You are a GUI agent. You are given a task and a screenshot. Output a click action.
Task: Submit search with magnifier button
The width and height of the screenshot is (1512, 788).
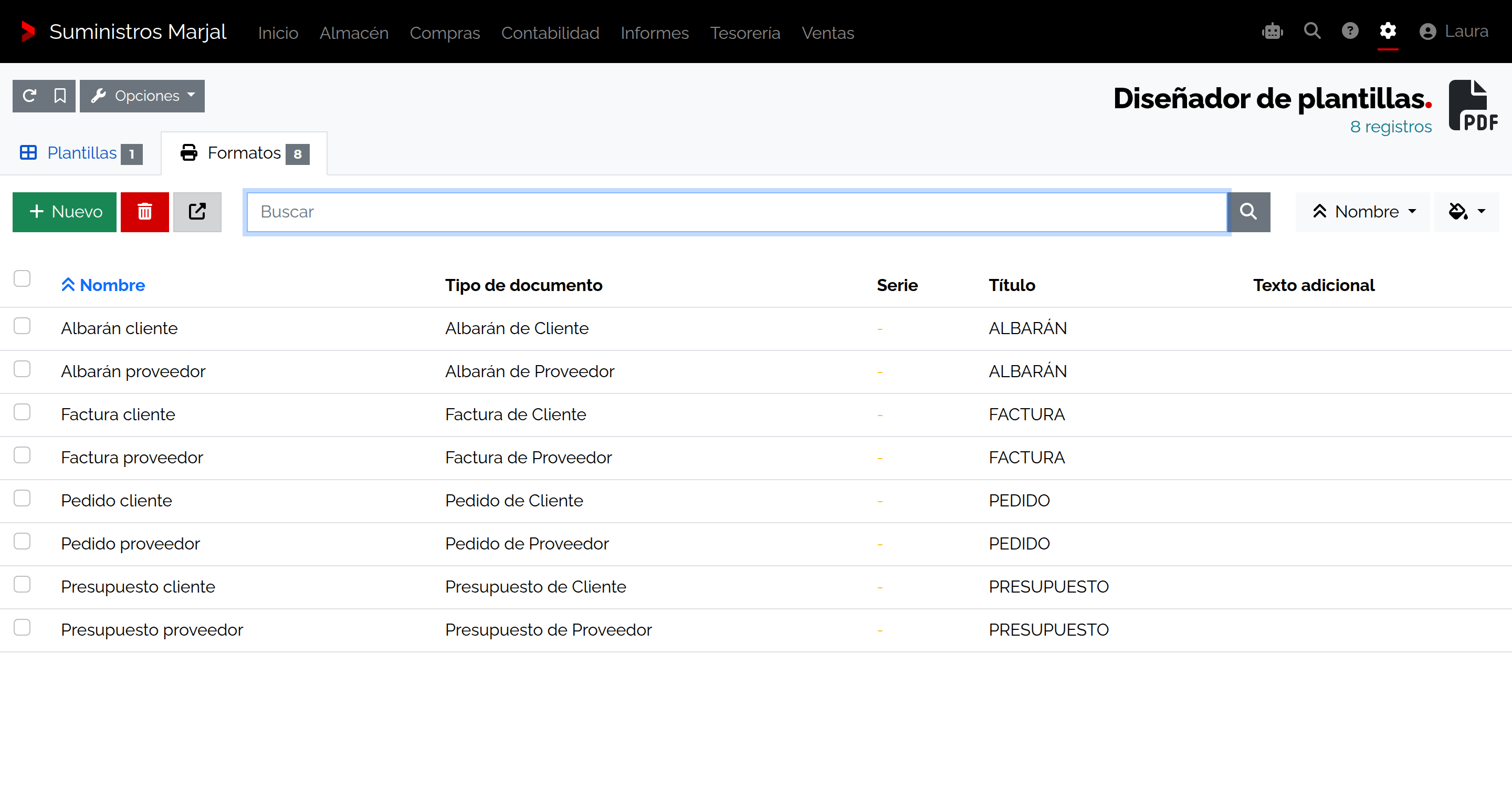1248,212
